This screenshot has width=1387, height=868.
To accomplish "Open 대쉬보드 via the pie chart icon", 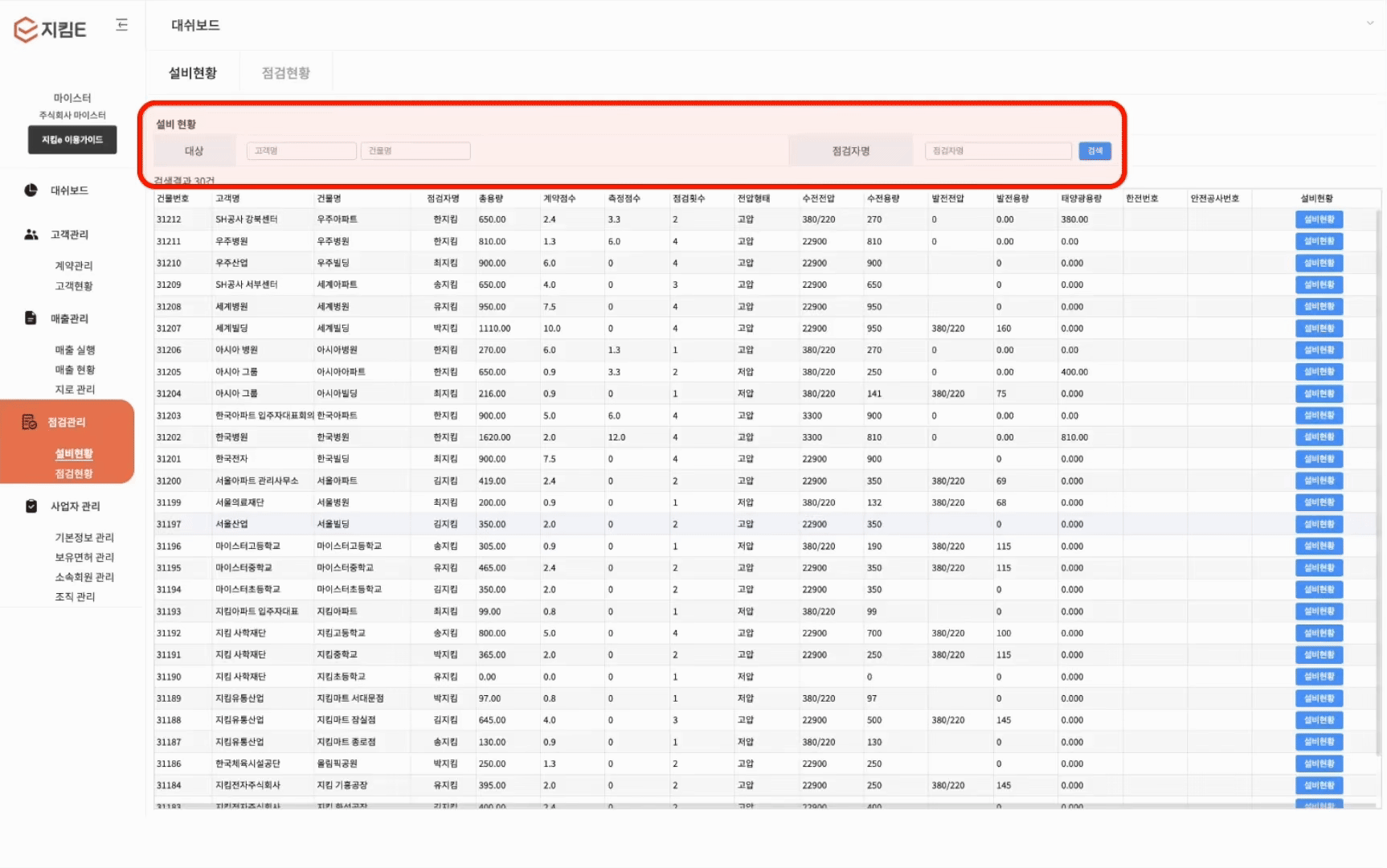I will click(x=31, y=190).
